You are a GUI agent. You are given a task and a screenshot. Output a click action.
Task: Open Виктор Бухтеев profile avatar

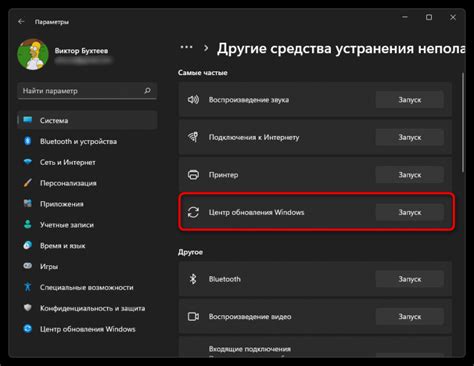33,54
